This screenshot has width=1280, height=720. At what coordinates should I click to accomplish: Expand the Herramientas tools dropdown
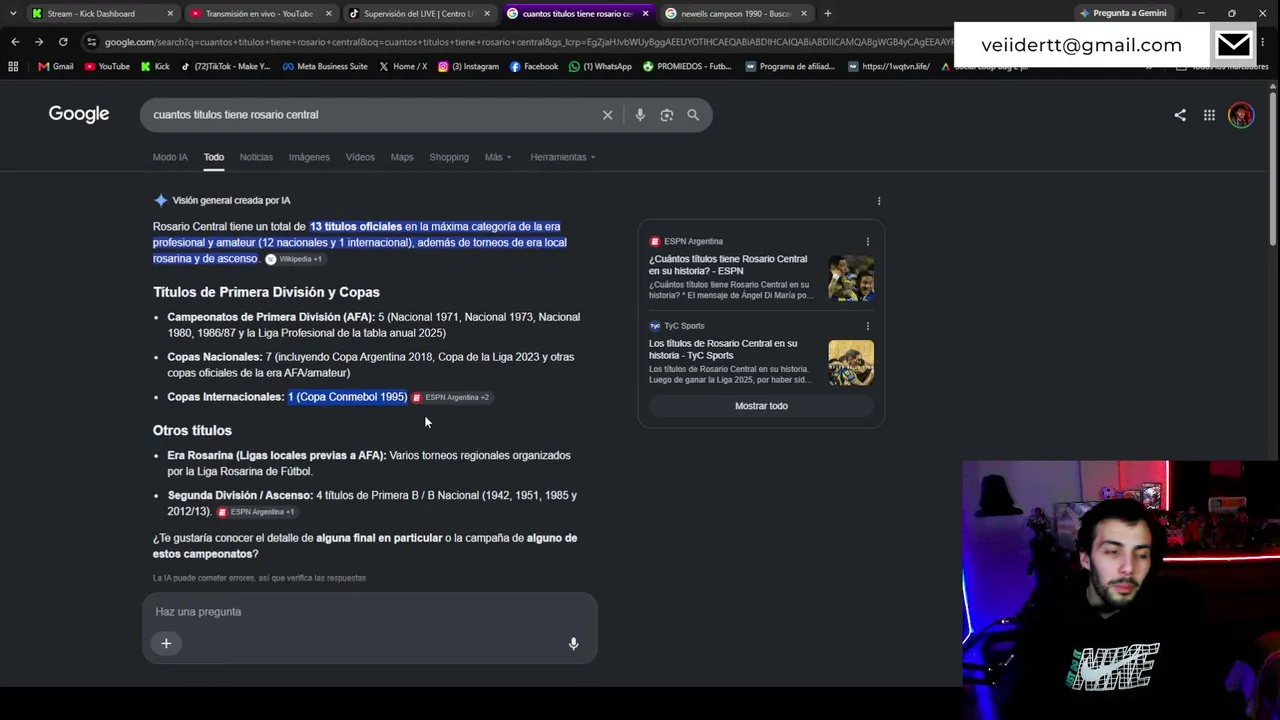pos(563,157)
